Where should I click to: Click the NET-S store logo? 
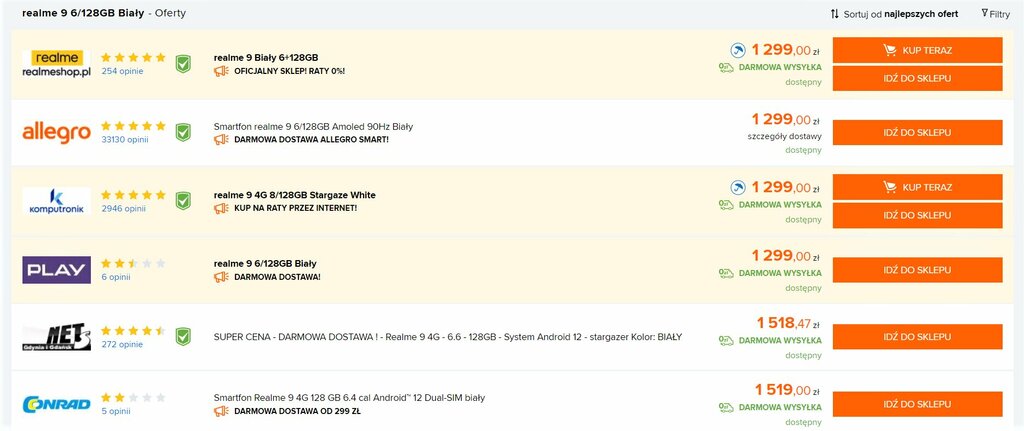[x=56, y=338]
